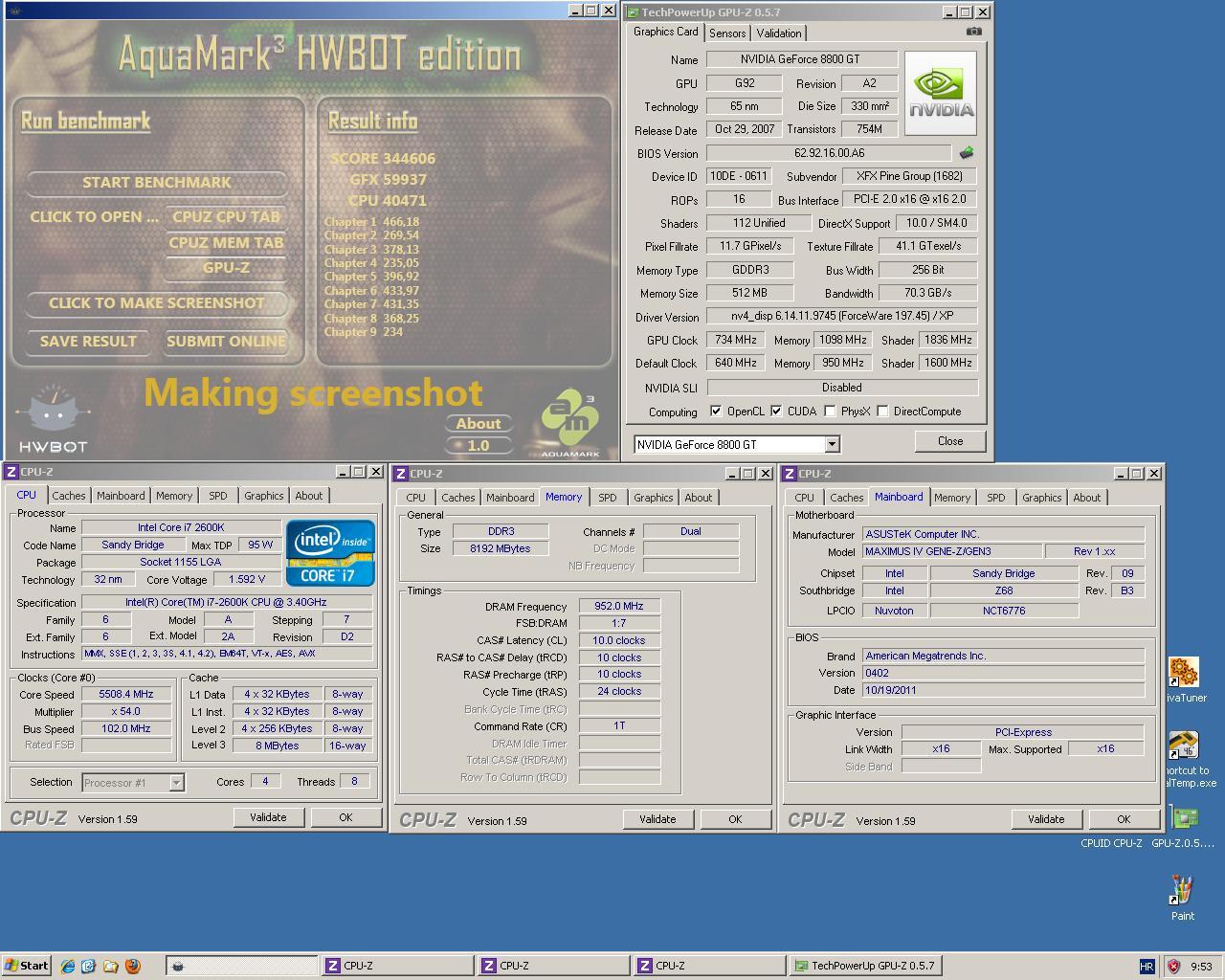Click SAVE RESULT button
Viewport: 1225px width, 980px height.
88,342
